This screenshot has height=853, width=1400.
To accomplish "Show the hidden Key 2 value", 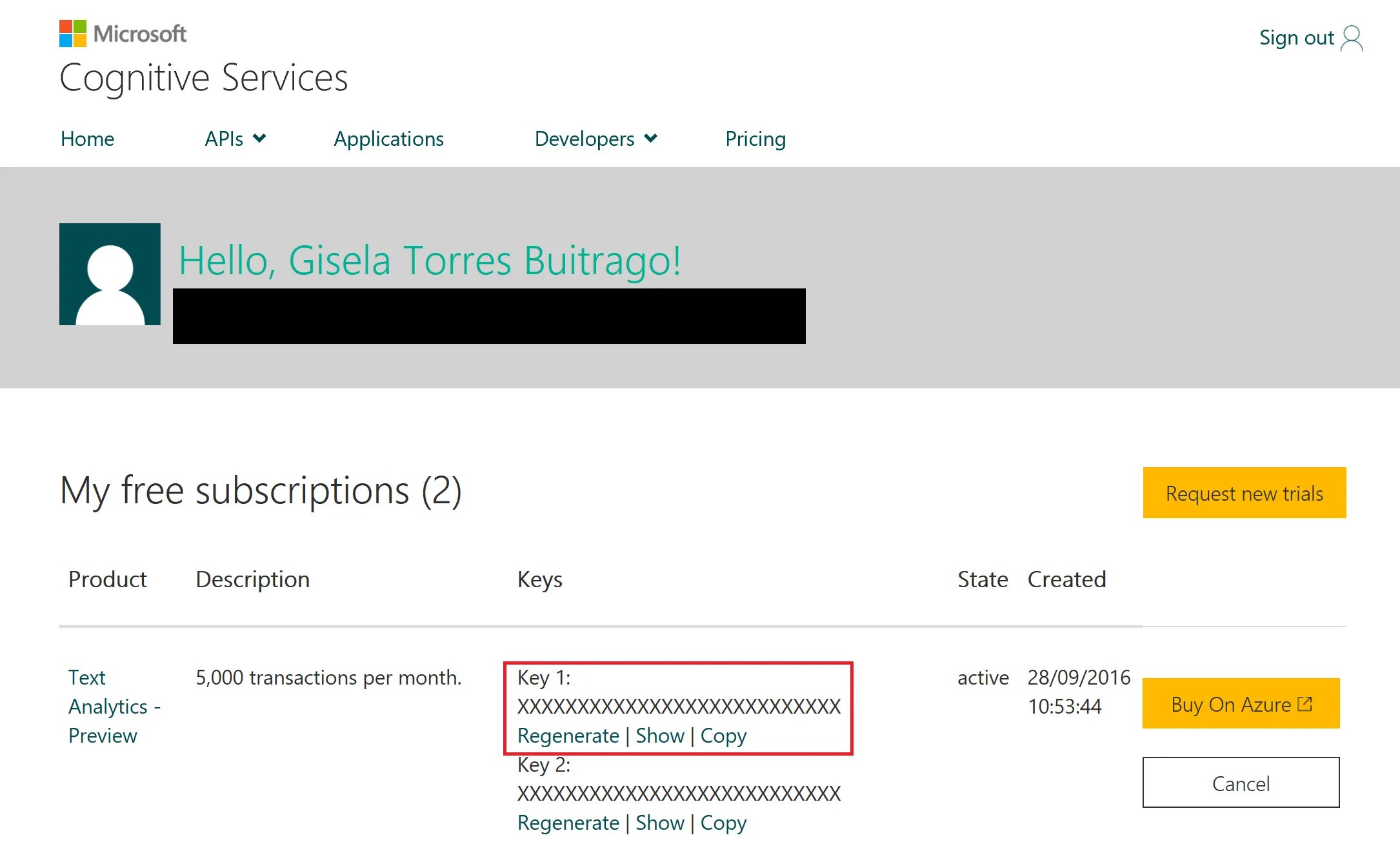I will tap(660, 823).
